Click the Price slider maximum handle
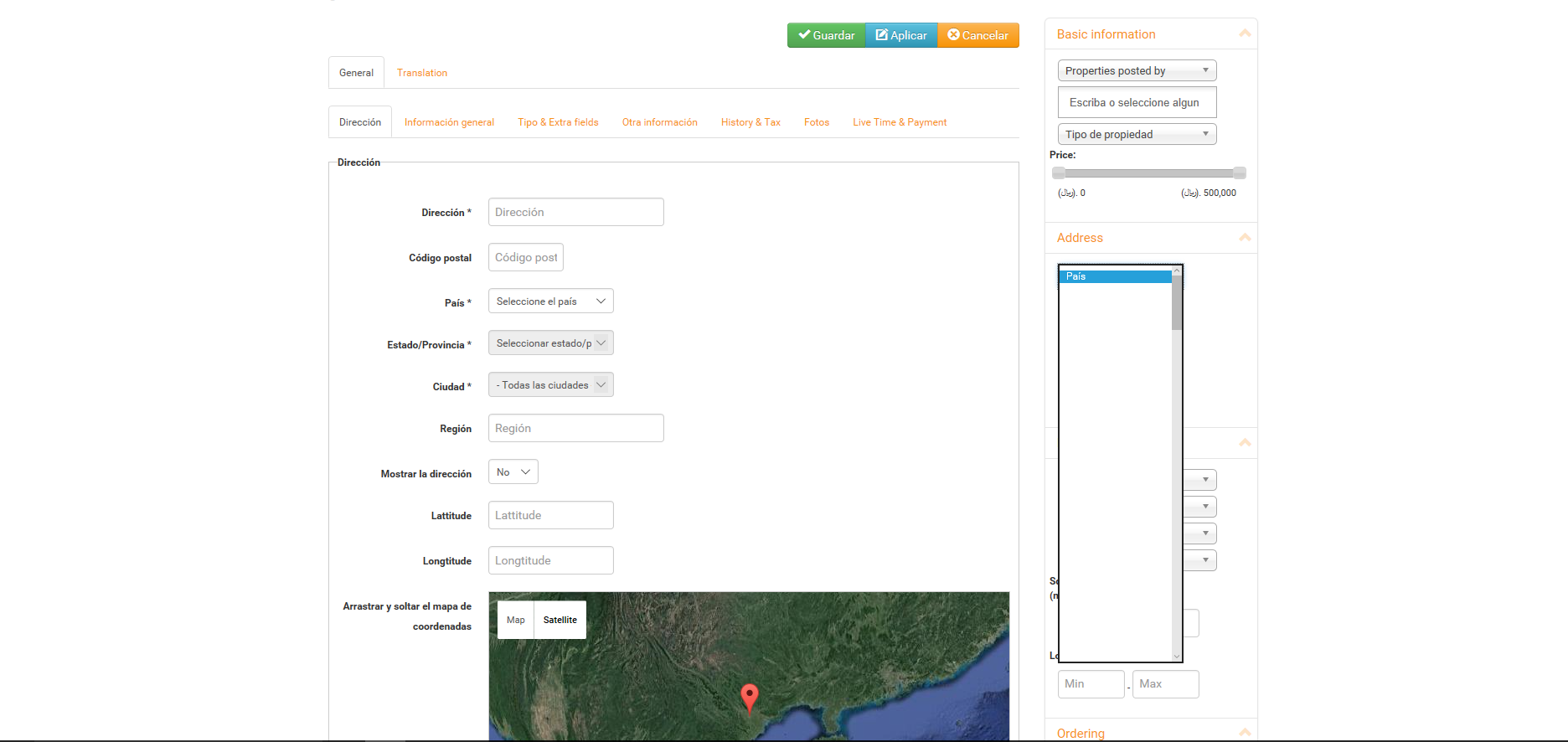The height and width of the screenshot is (742, 1568). click(x=1240, y=173)
